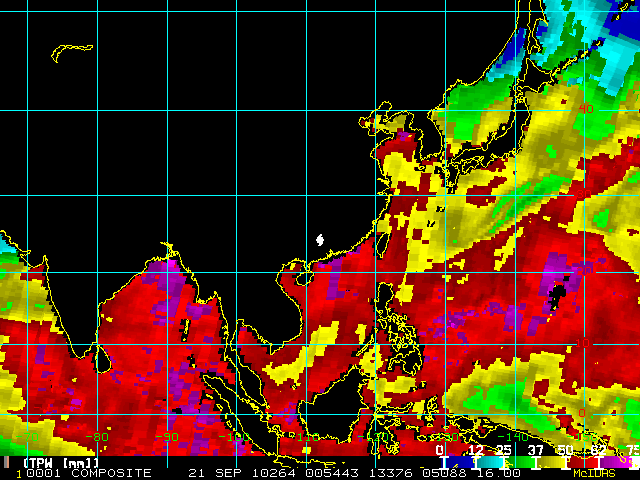Click the red equator latitude label "0"
Screen dimensions: 640x480
(582, 413)
